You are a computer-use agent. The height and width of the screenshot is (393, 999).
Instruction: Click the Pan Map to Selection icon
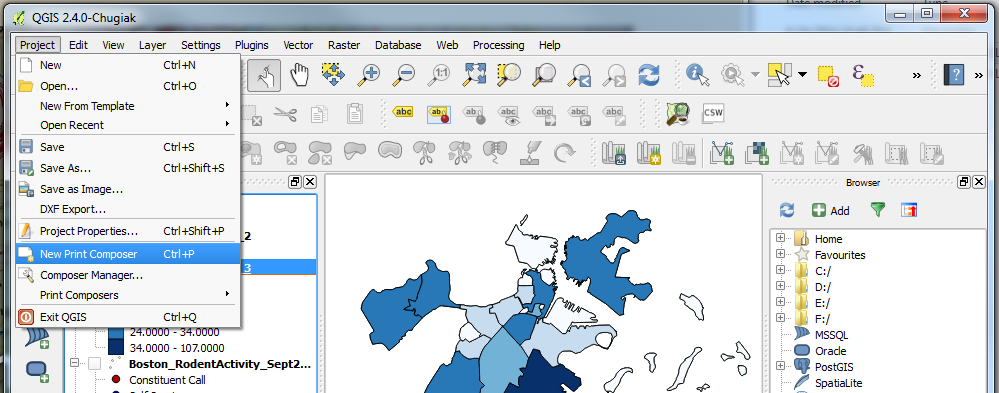(x=333, y=75)
